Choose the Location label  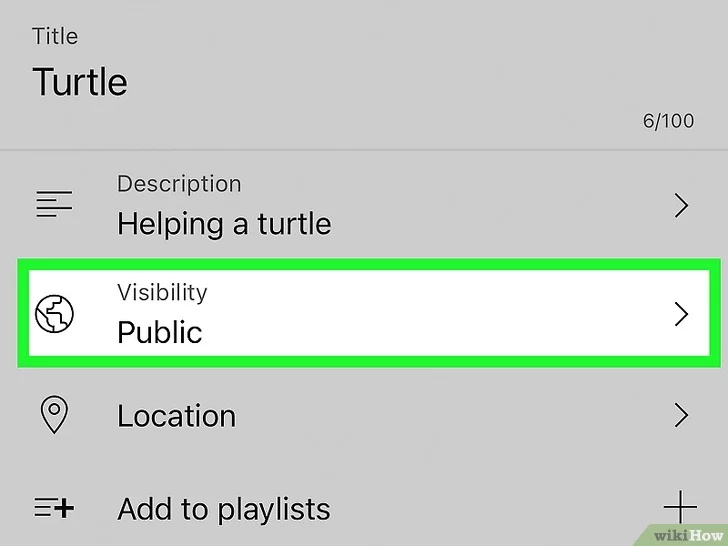[176, 416]
